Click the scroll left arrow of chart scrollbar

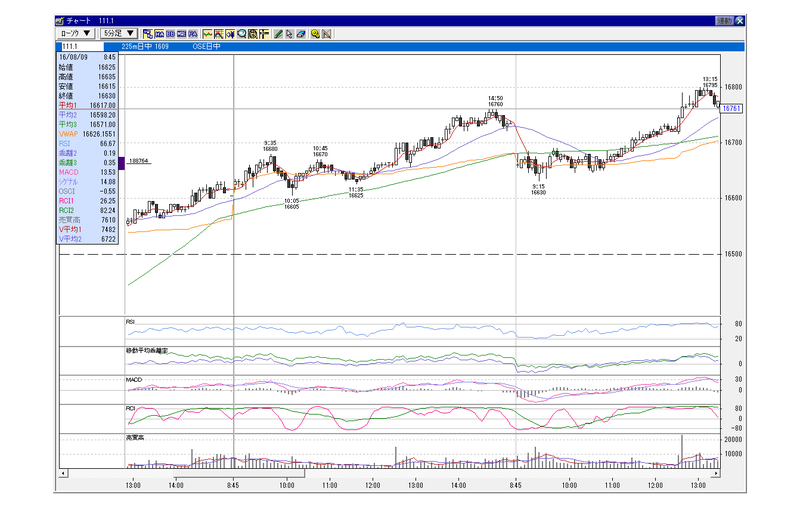coord(63,473)
